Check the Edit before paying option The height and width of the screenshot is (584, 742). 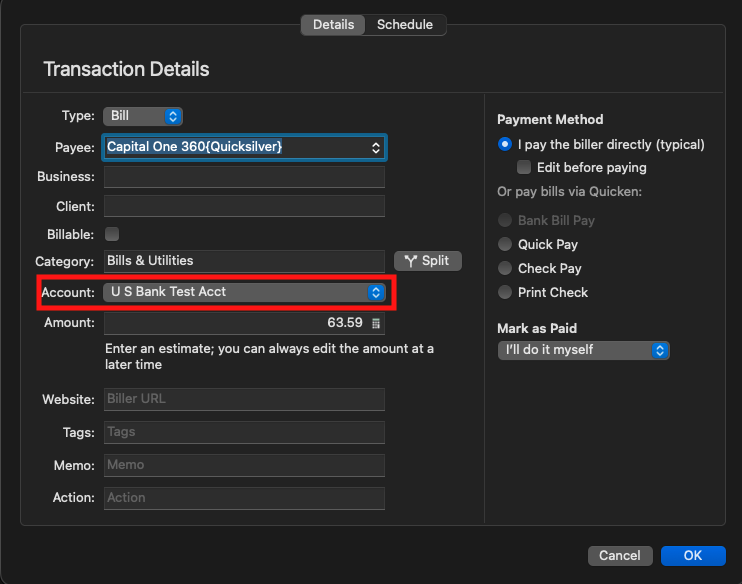coord(524,168)
